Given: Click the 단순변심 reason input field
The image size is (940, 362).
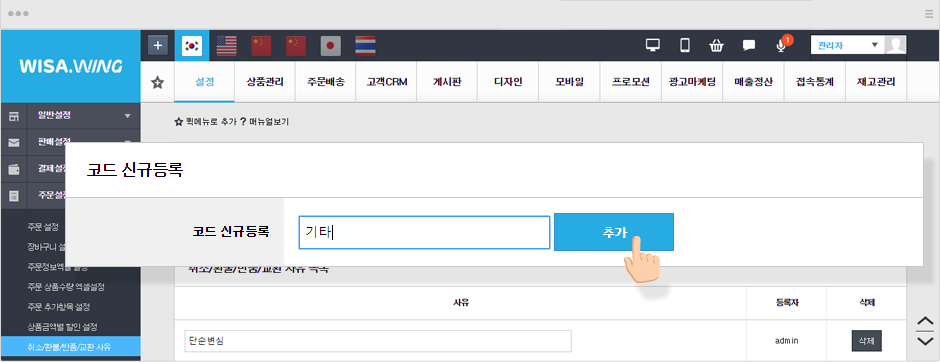Looking at the screenshot, I should (x=378, y=340).
